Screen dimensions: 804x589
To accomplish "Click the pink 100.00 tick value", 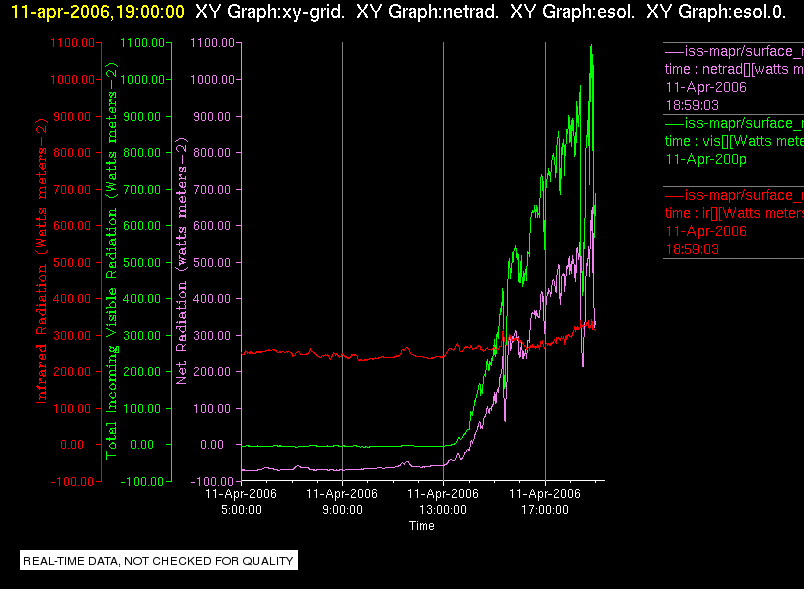I will click(x=212, y=409).
